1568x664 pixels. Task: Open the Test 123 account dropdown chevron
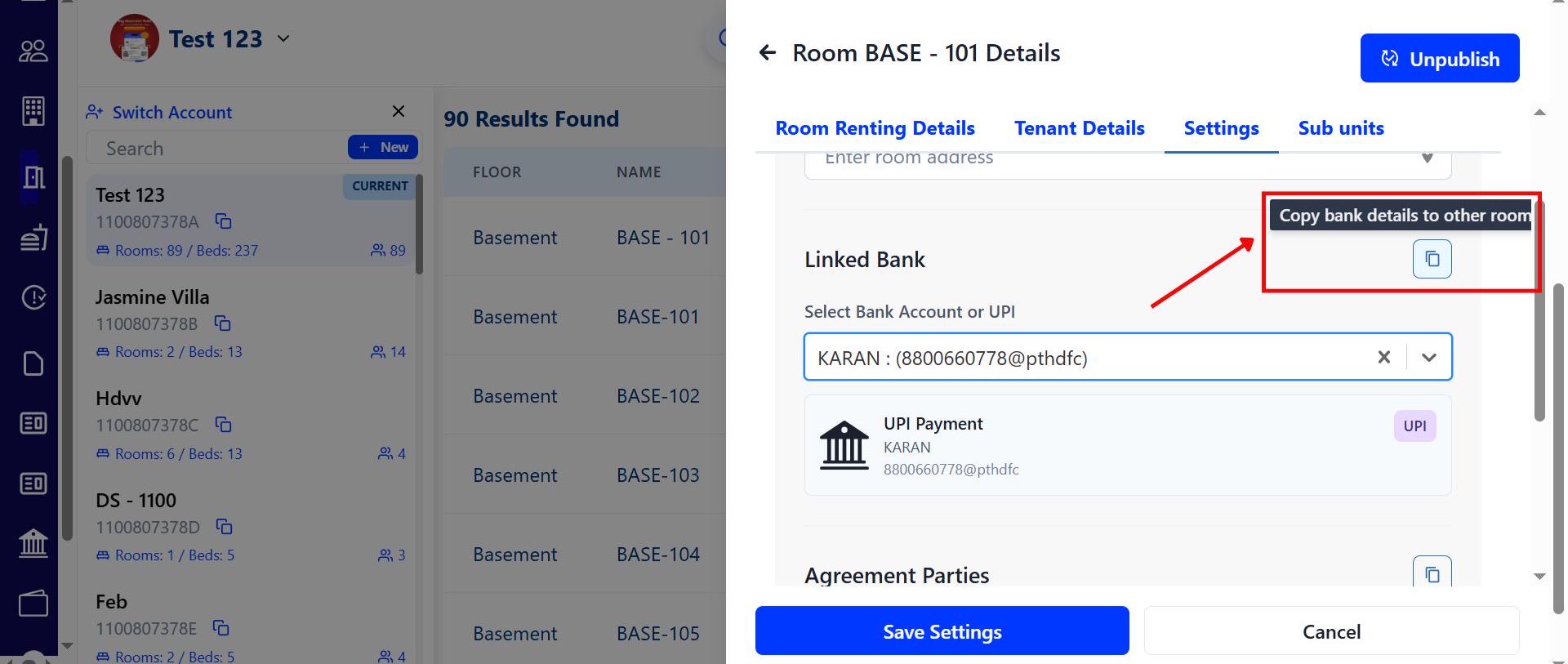(283, 38)
